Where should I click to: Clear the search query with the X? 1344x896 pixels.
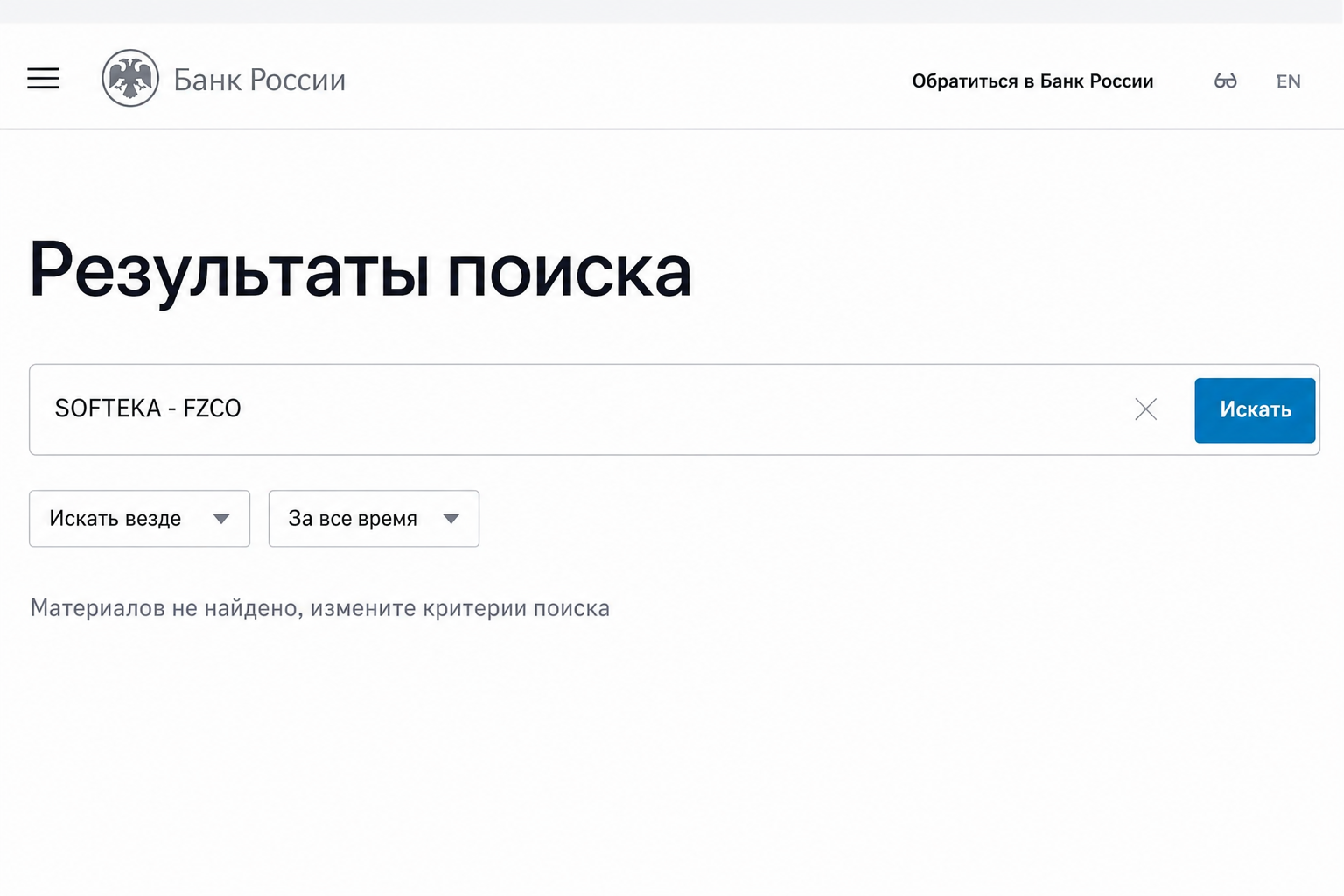tap(1145, 409)
